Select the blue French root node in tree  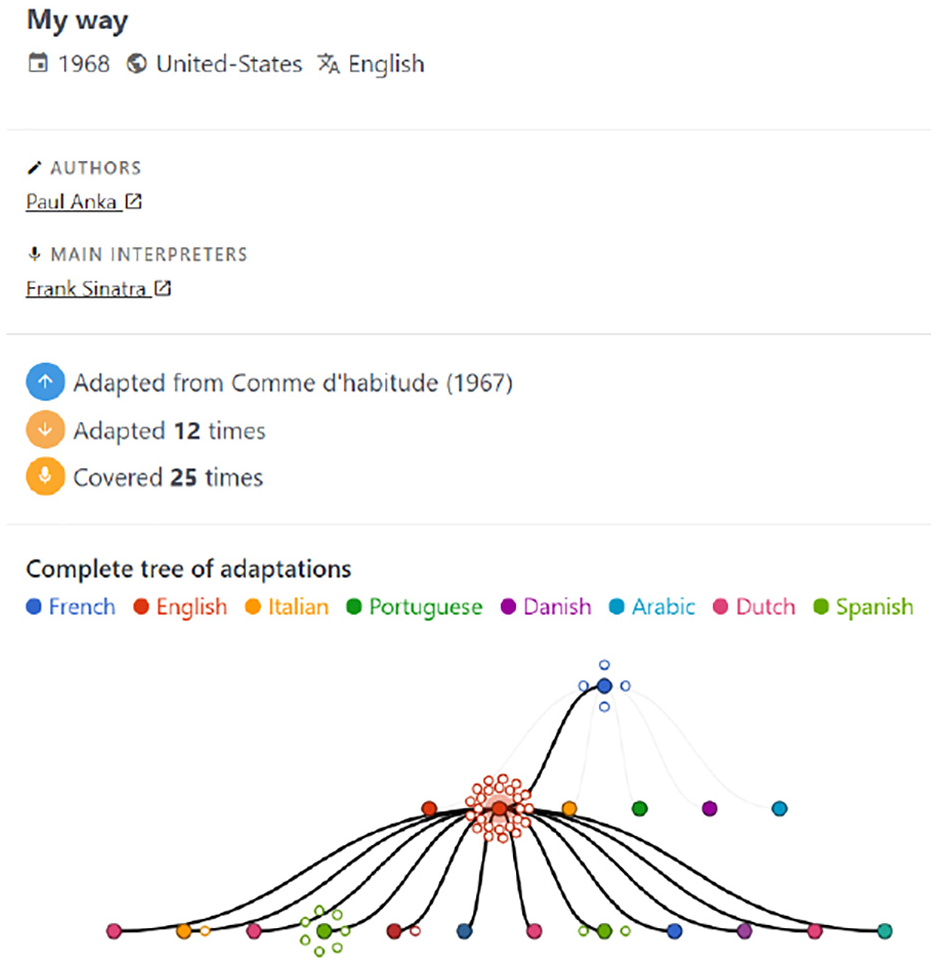604,686
